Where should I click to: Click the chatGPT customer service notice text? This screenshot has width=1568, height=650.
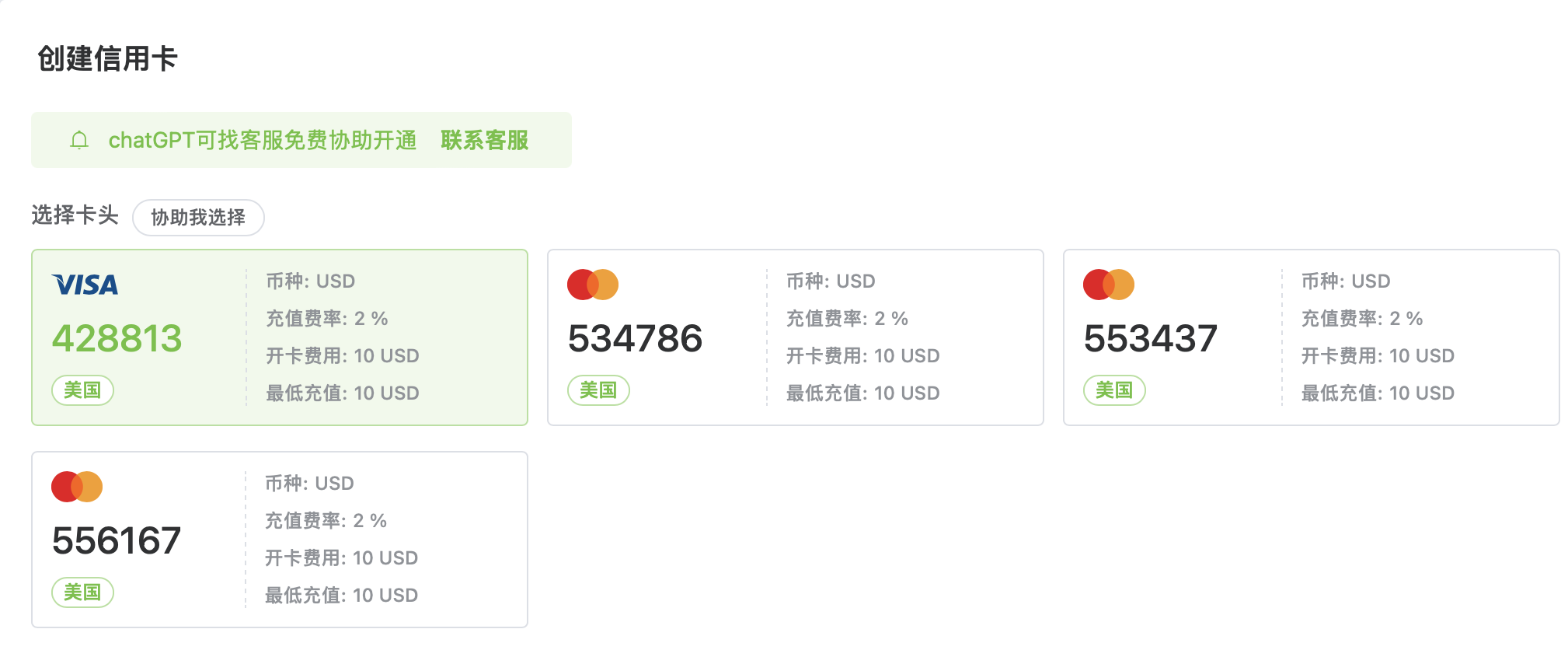coord(262,141)
